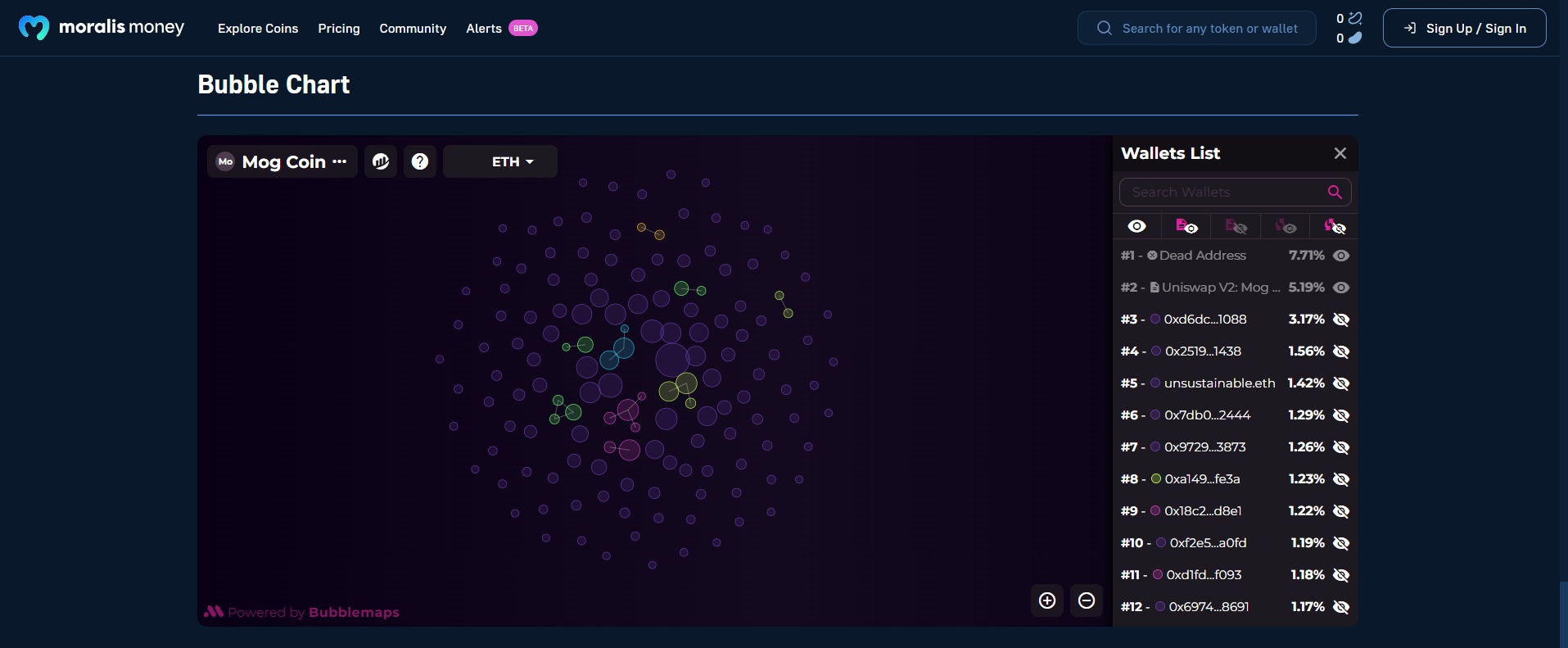The height and width of the screenshot is (648, 1568).
Task: Toggle visibility of 0x2519...1438 wallet
Action: (1341, 351)
